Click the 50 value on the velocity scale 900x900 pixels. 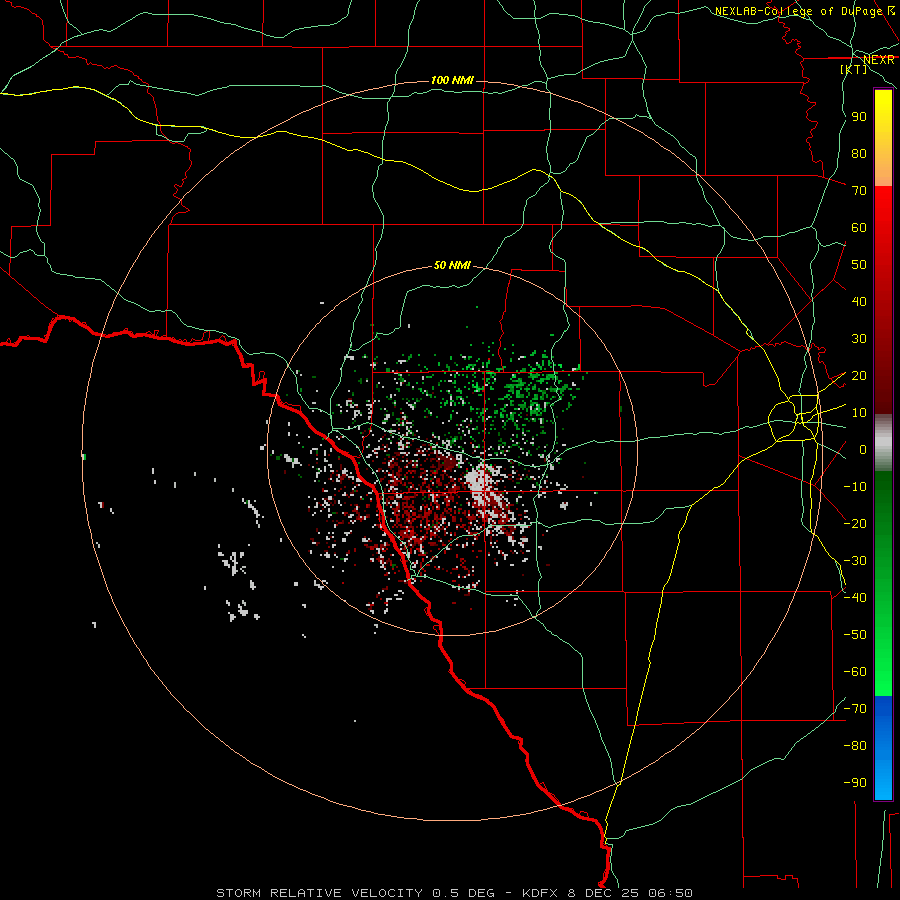[859, 265]
